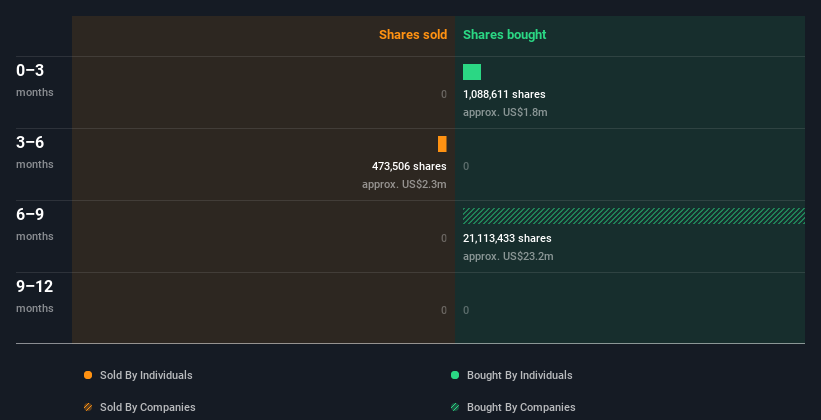The height and width of the screenshot is (420, 821).
Task: Click the 473,506 shares text
Action: point(409,166)
